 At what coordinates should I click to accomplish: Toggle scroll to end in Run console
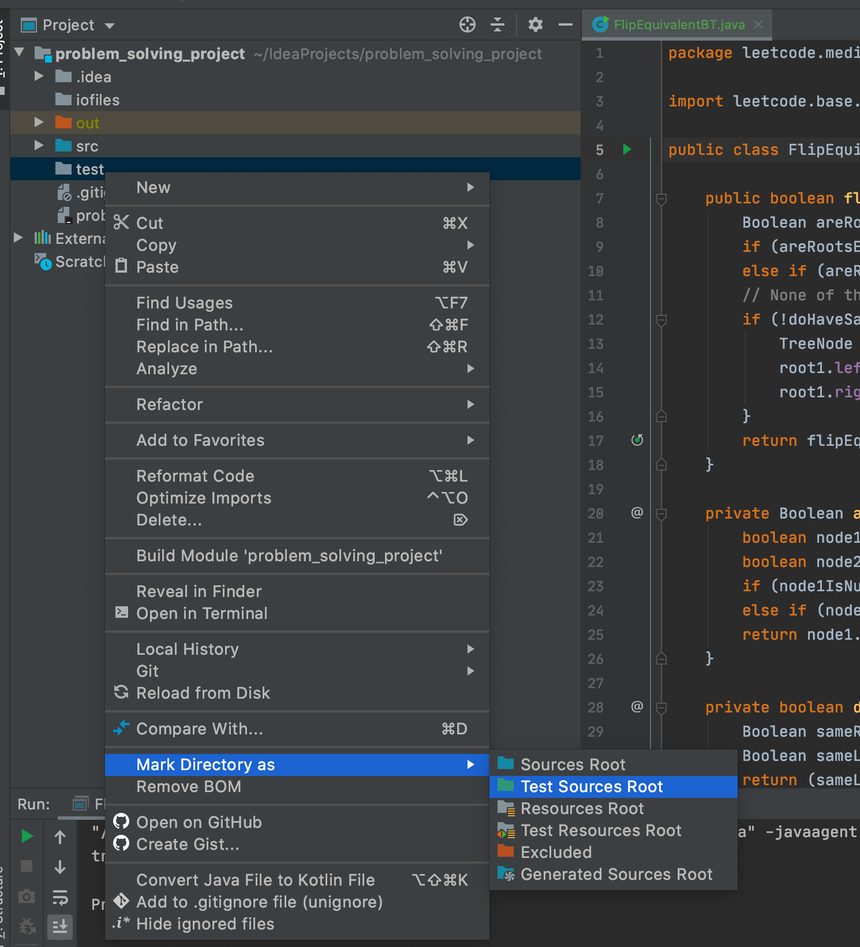click(60, 926)
